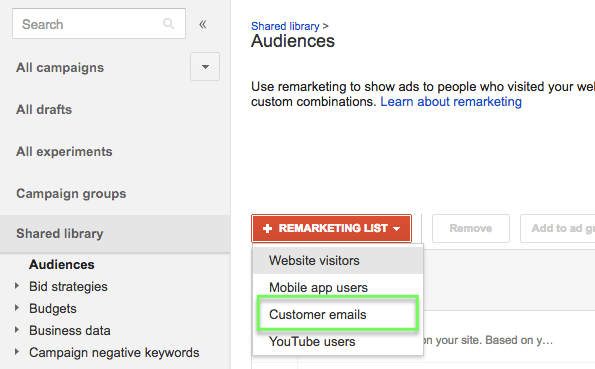Click the Remove button
This screenshot has width=595, height=369.
[471, 228]
